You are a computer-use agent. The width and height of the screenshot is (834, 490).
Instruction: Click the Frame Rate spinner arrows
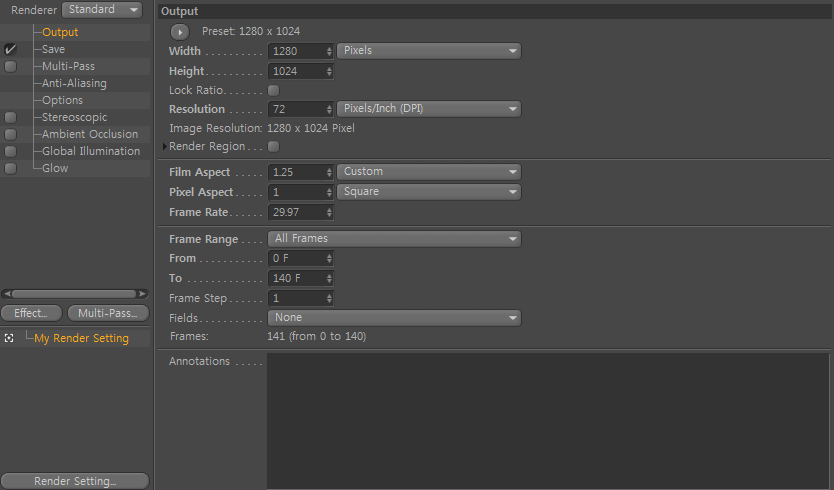329,212
